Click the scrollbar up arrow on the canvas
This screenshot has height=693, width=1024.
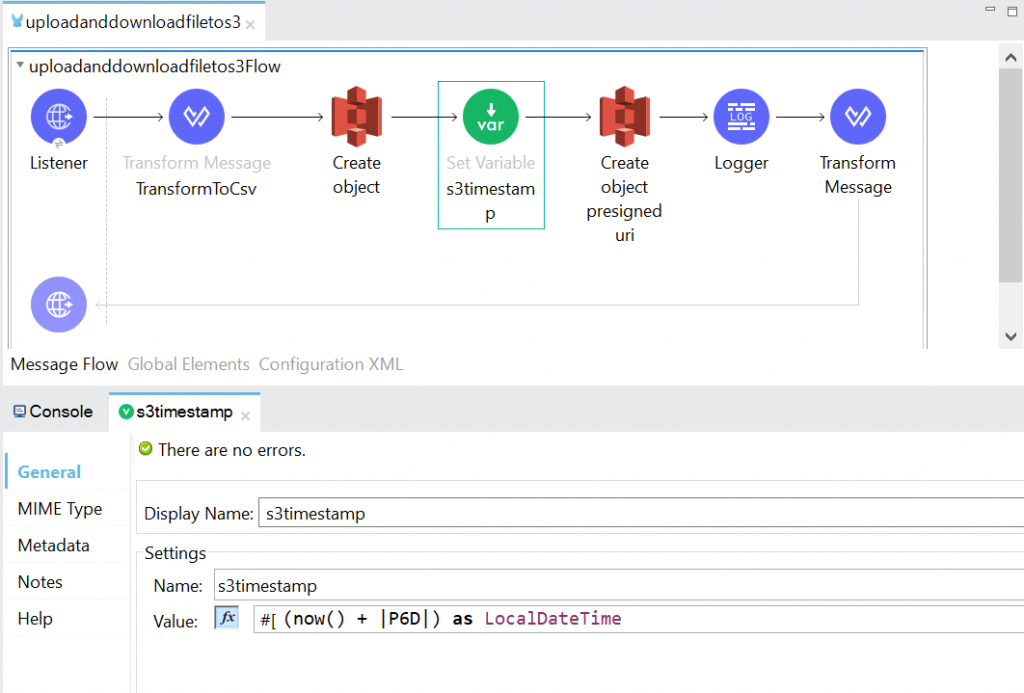point(1009,57)
